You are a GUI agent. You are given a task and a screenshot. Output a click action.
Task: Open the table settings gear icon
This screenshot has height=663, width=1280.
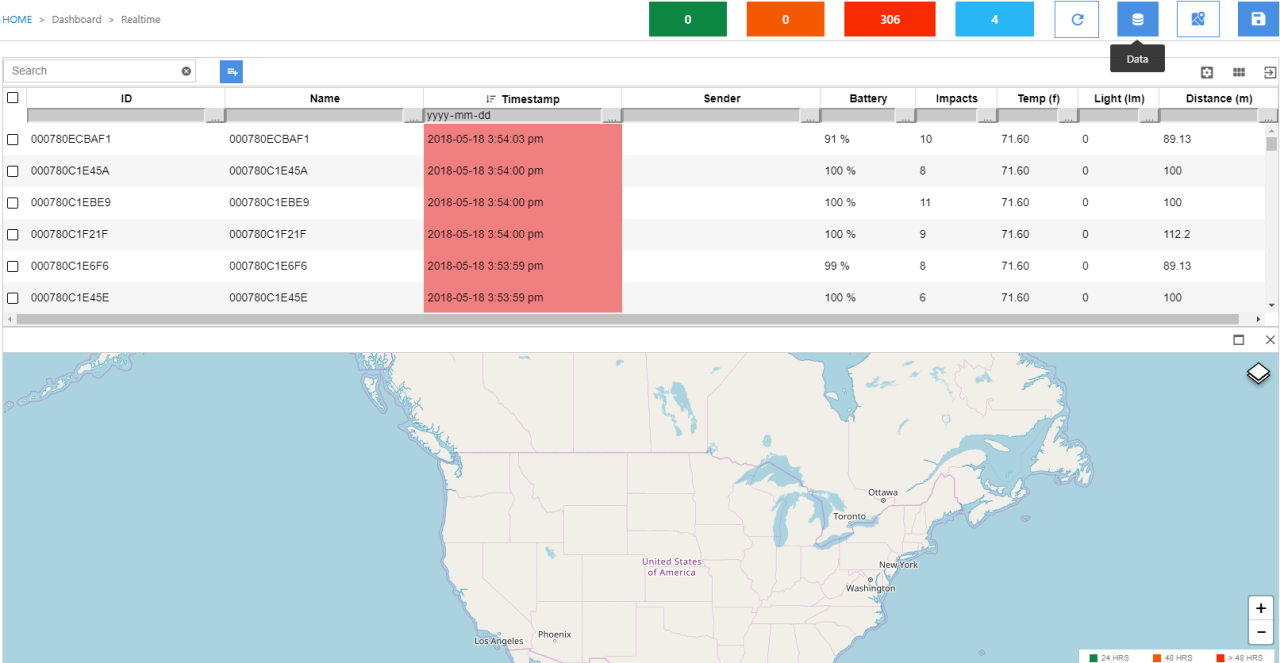[1207, 72]
